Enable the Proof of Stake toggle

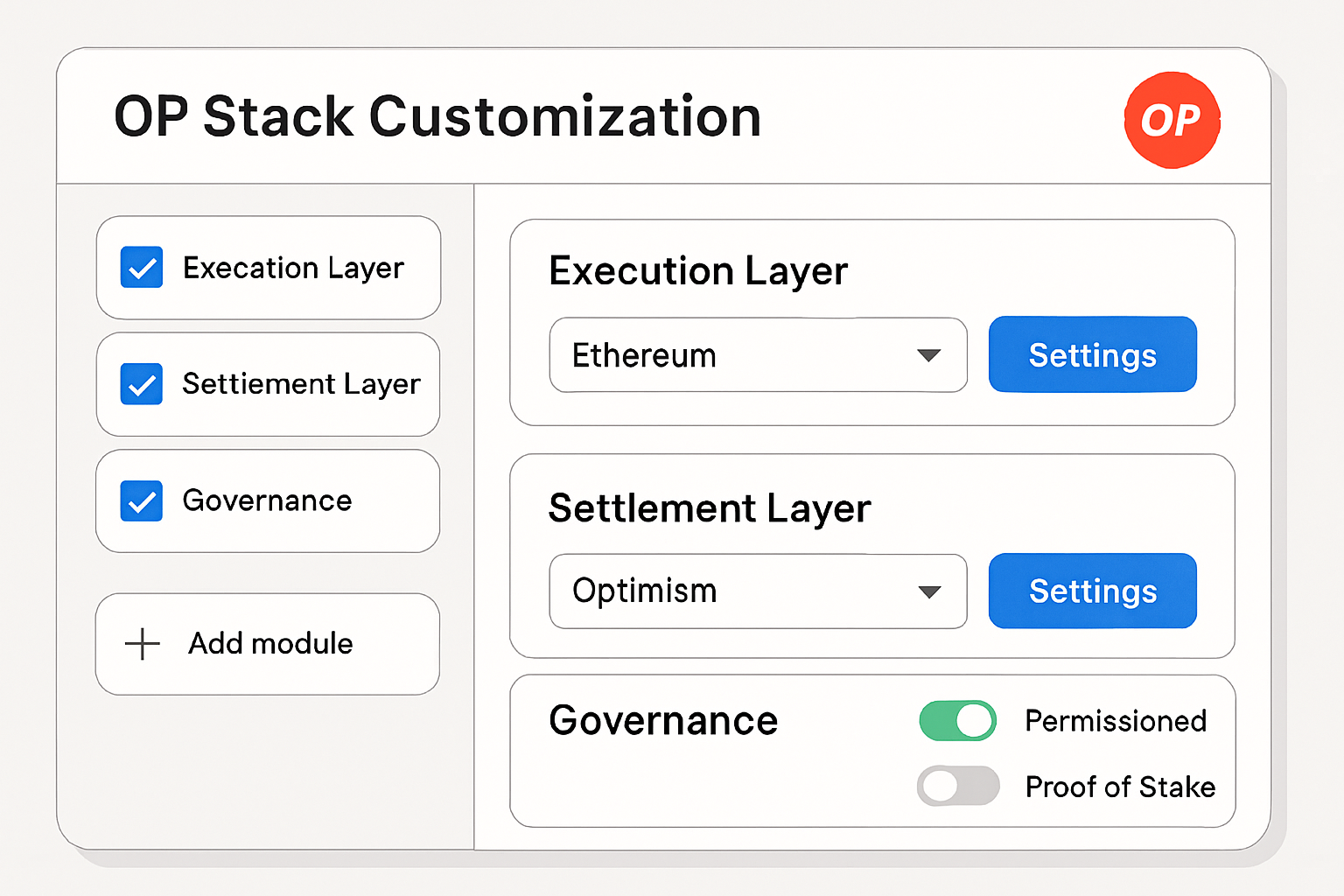pyautogui.click(x=957, y=786)
